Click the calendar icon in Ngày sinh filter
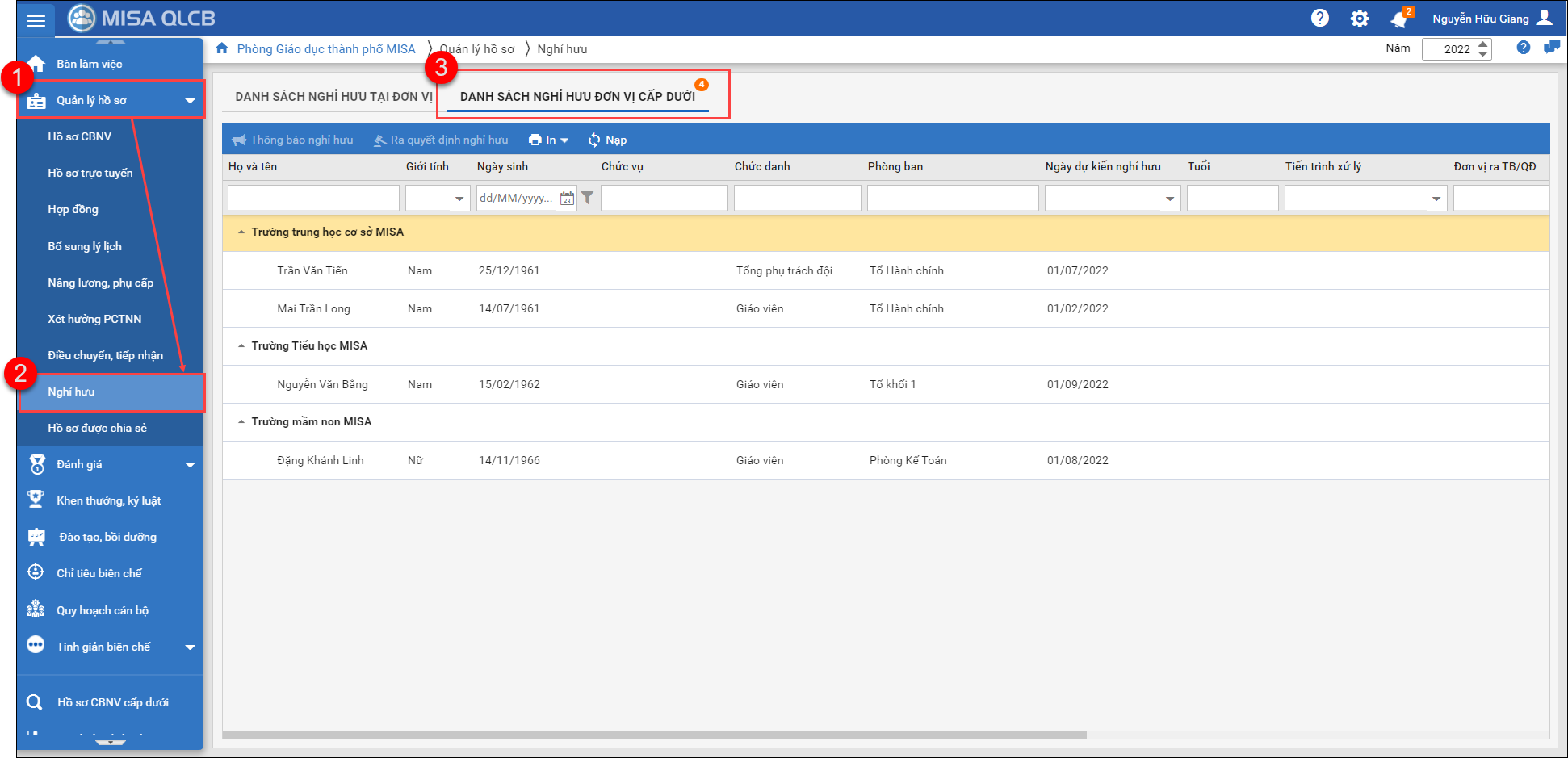 (x=567, y=199)
